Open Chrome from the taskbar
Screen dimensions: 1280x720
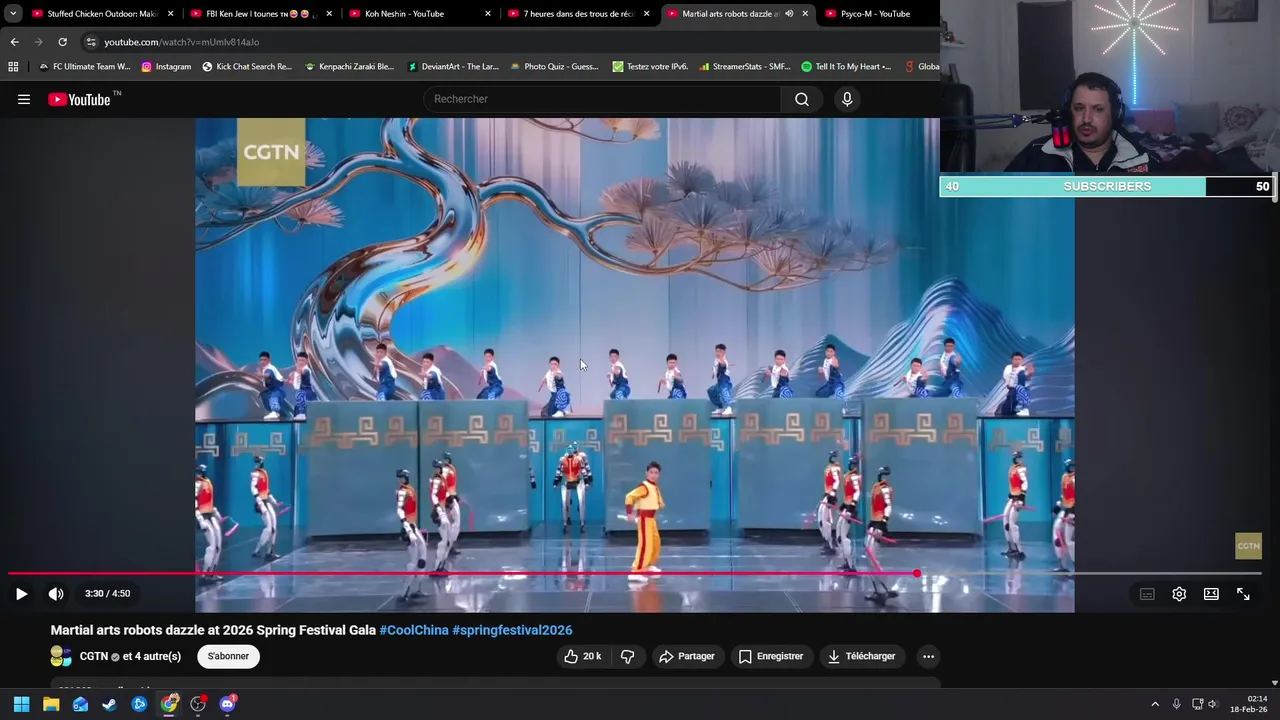click(169, 704)
